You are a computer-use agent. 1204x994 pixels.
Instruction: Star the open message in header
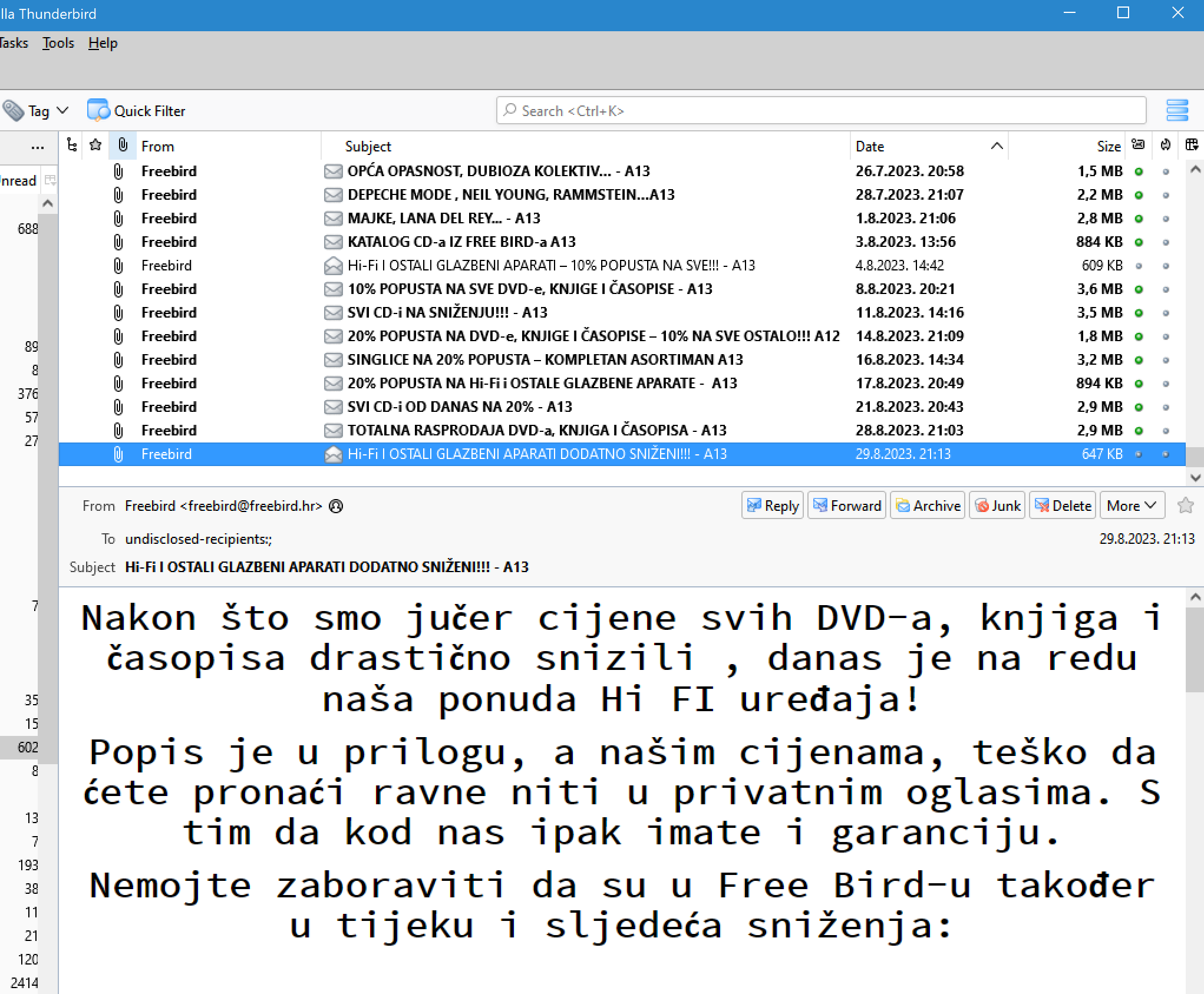[1185, 506]
